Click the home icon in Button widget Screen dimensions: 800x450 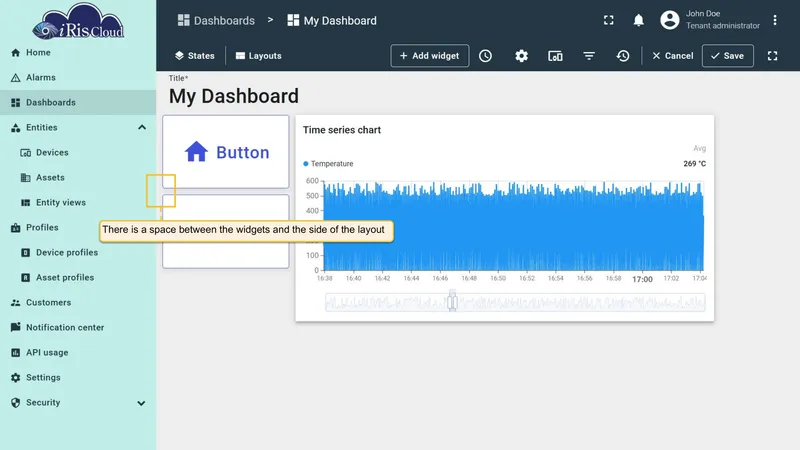coord(196,152)
